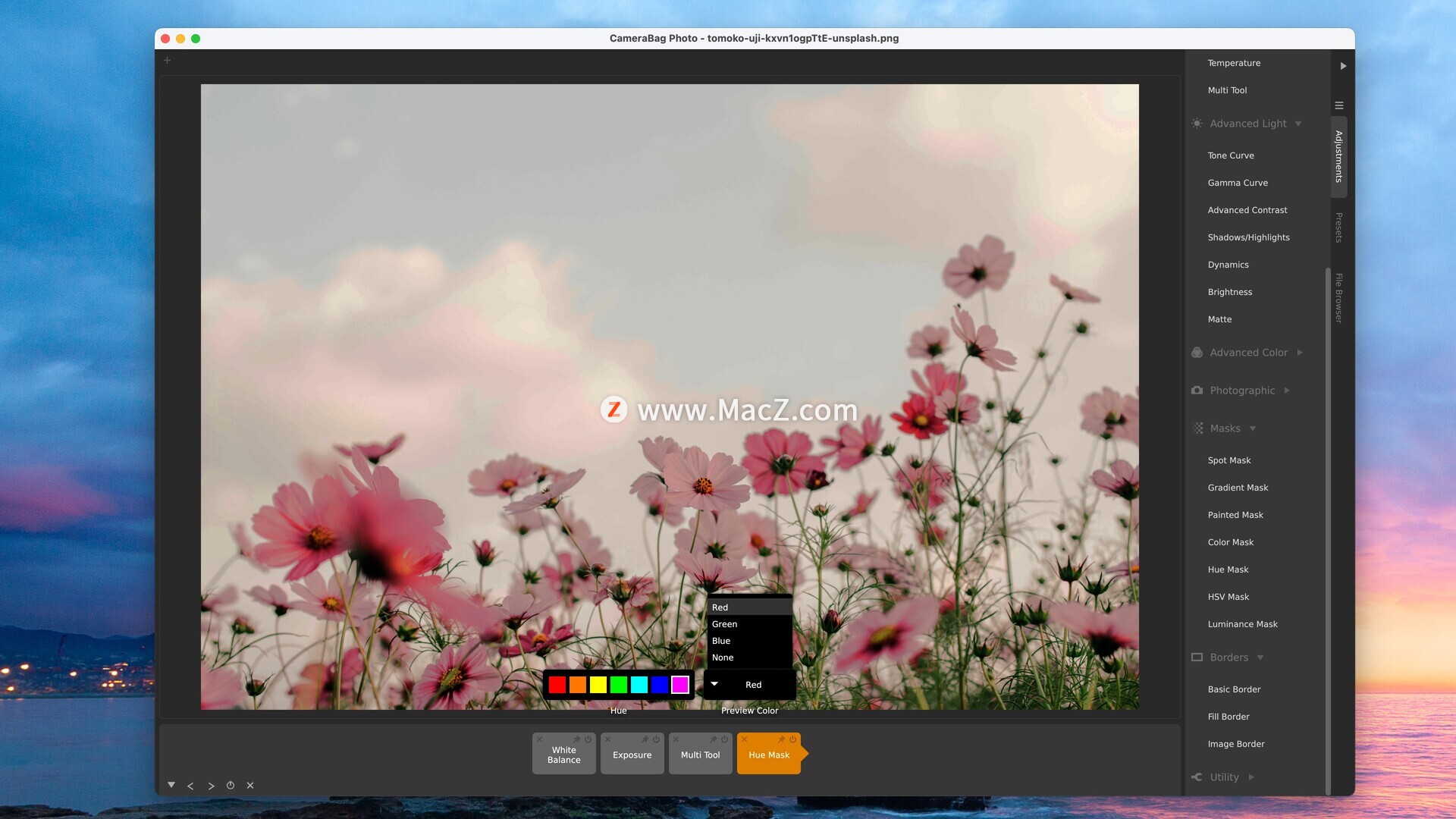This screenshot has width=1456, height=819.
Task: Click the previous (<) arrow in bottom tray
Action: click(190, 786)
